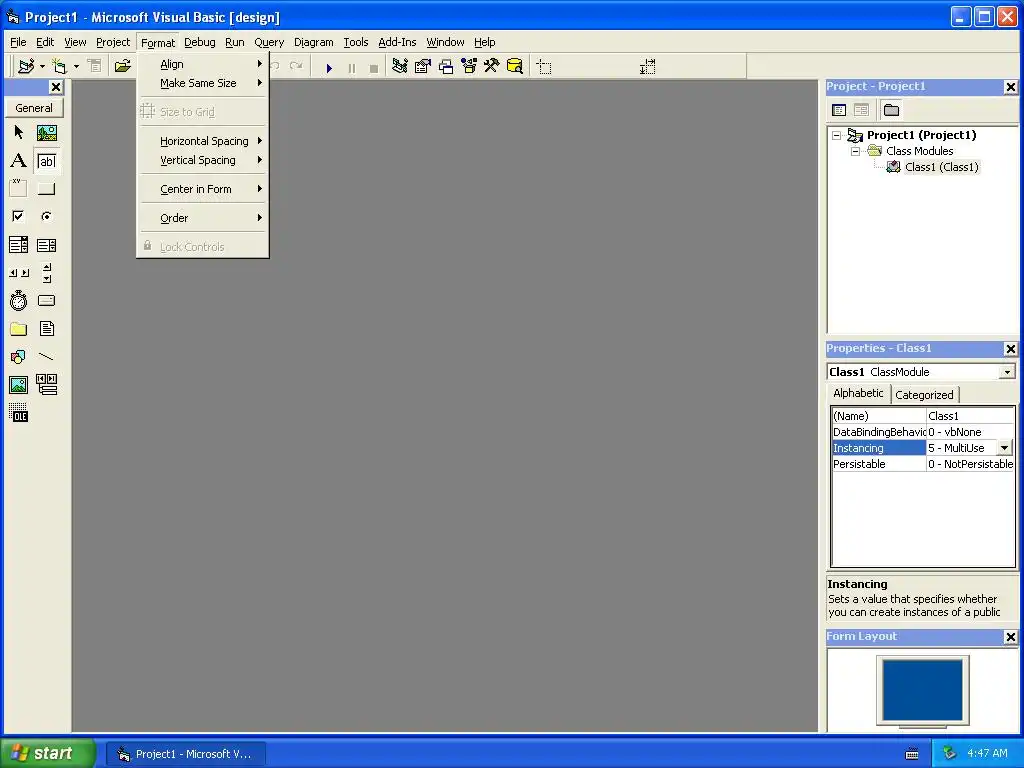1024x768 pixels.
Task: Select the Pointer tool in toolbox
Action: tap(18, 133)
